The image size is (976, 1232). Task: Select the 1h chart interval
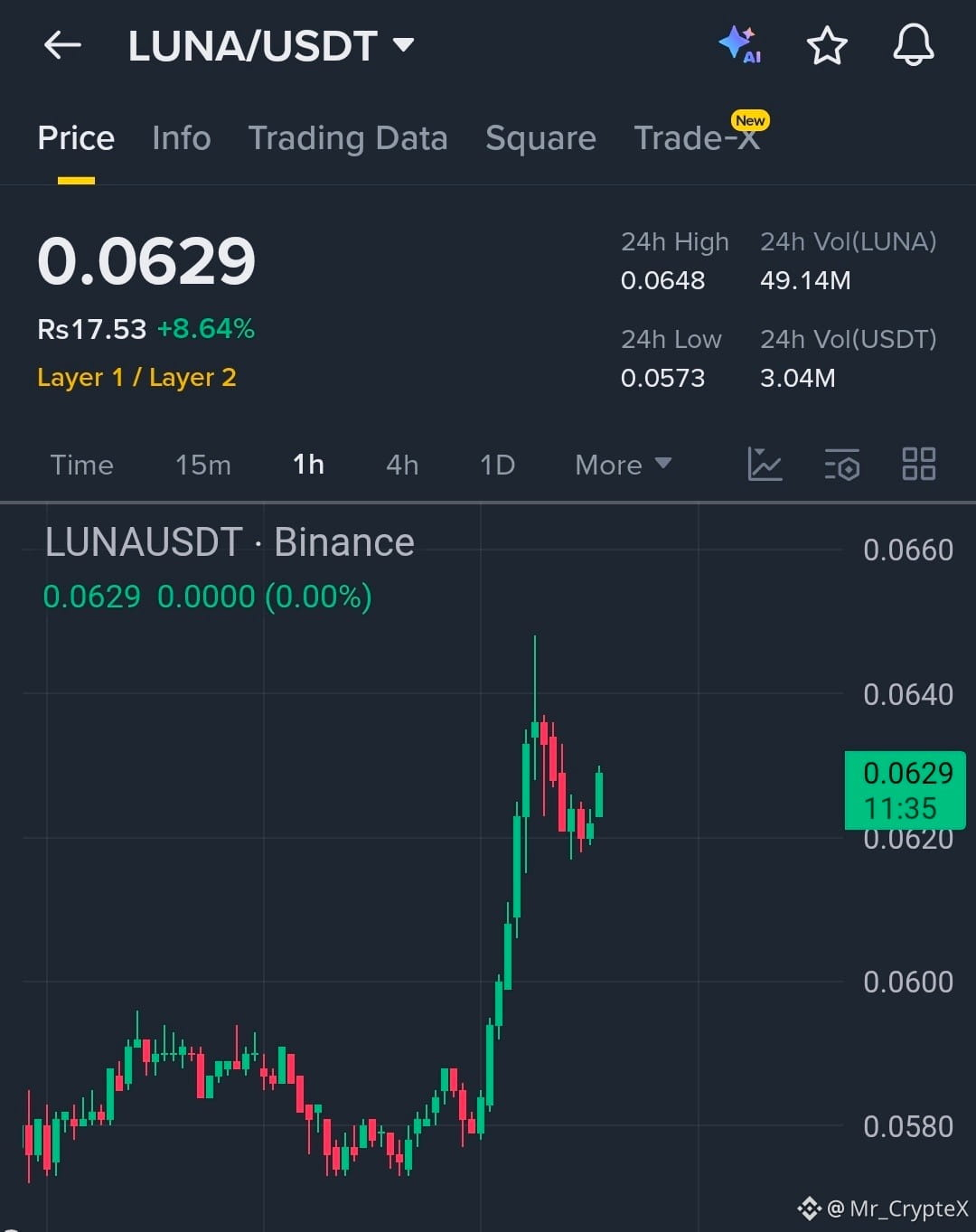pyautogui.click(x=308, y=465)
